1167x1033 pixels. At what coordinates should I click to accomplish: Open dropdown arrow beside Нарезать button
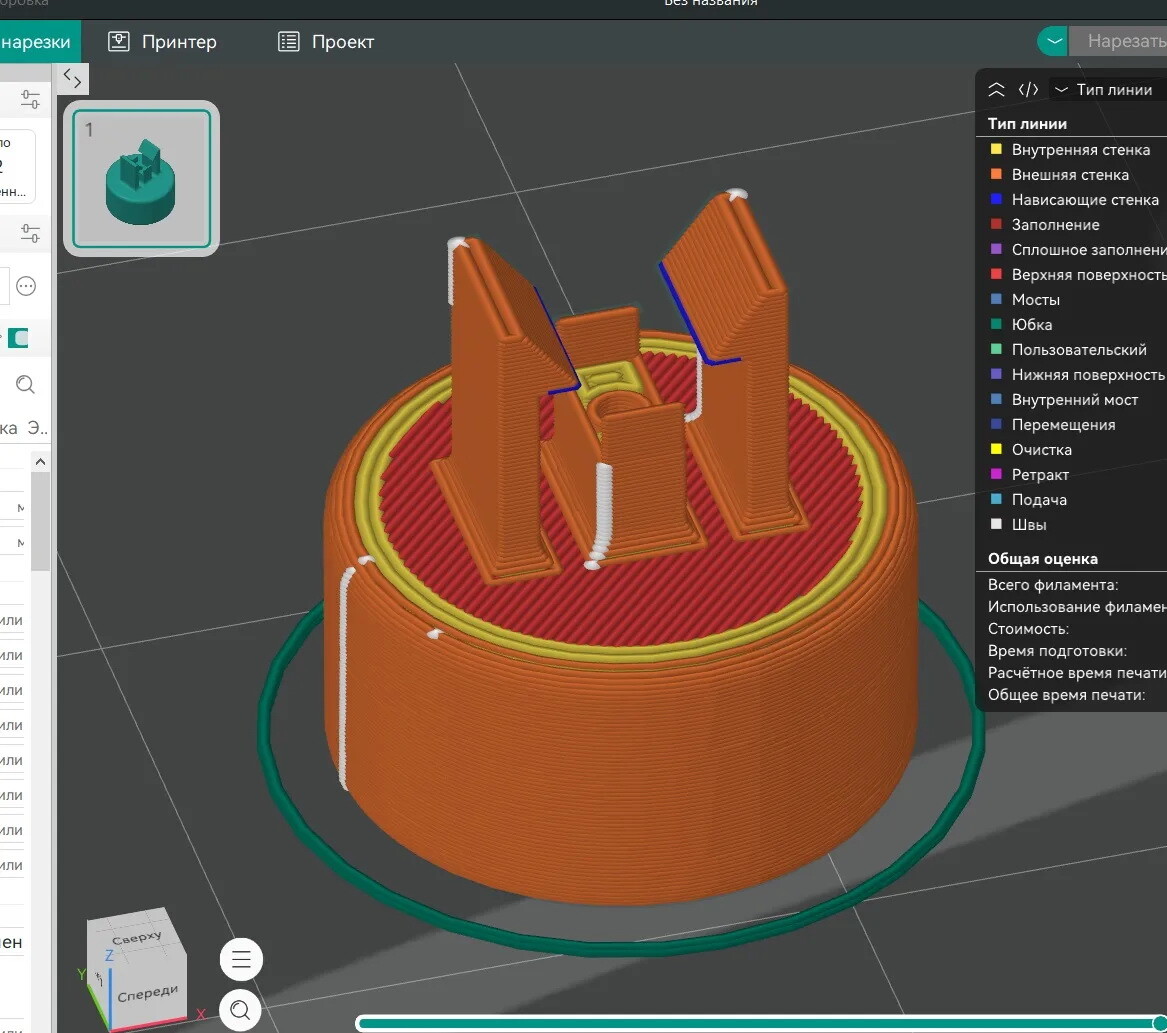(x=1052, y=41)
